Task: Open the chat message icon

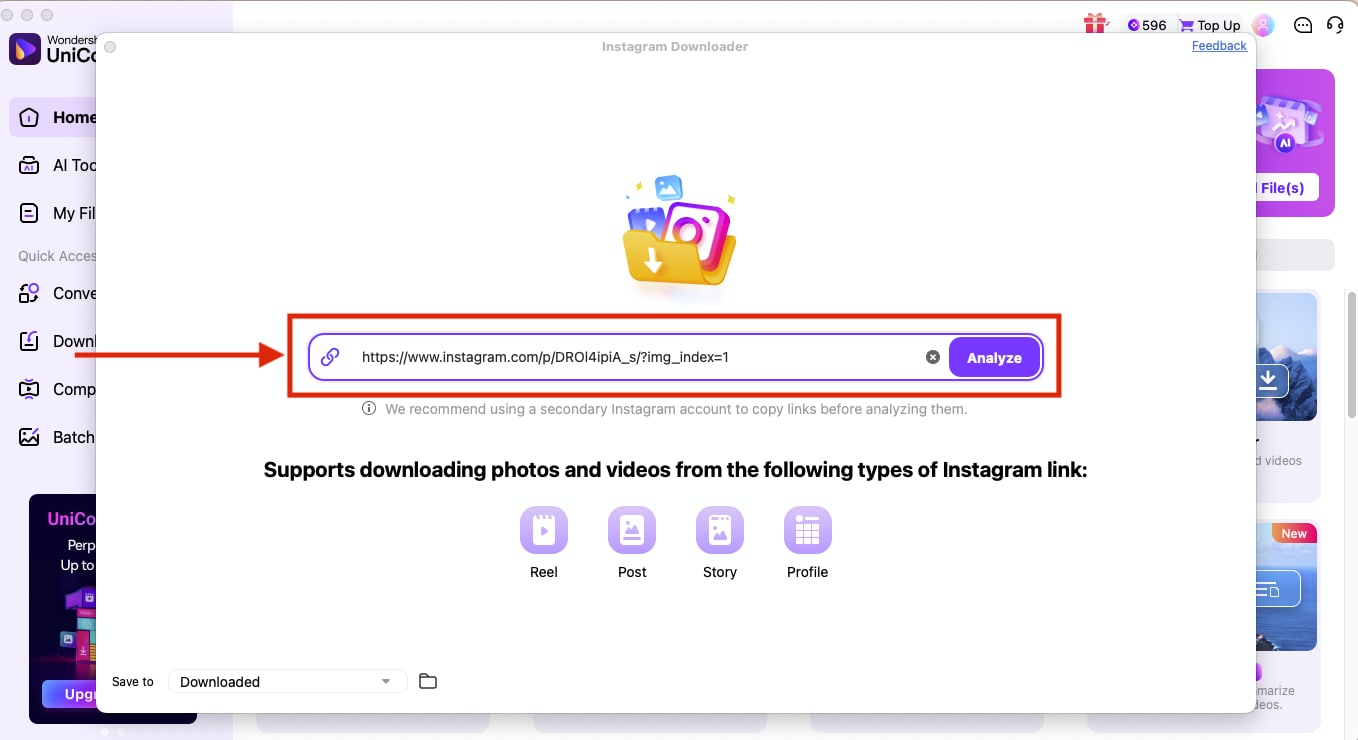Action: point(1302,24)
